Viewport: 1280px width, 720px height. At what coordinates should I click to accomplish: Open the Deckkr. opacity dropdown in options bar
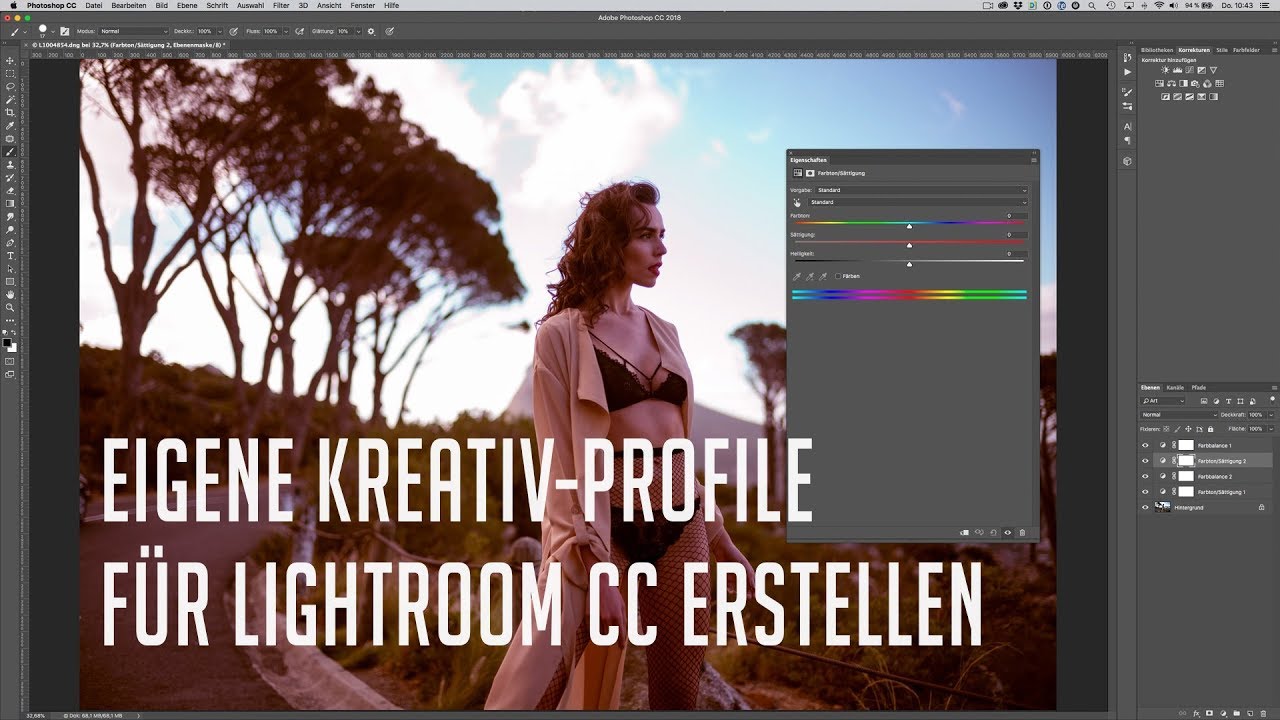[220, 31]
